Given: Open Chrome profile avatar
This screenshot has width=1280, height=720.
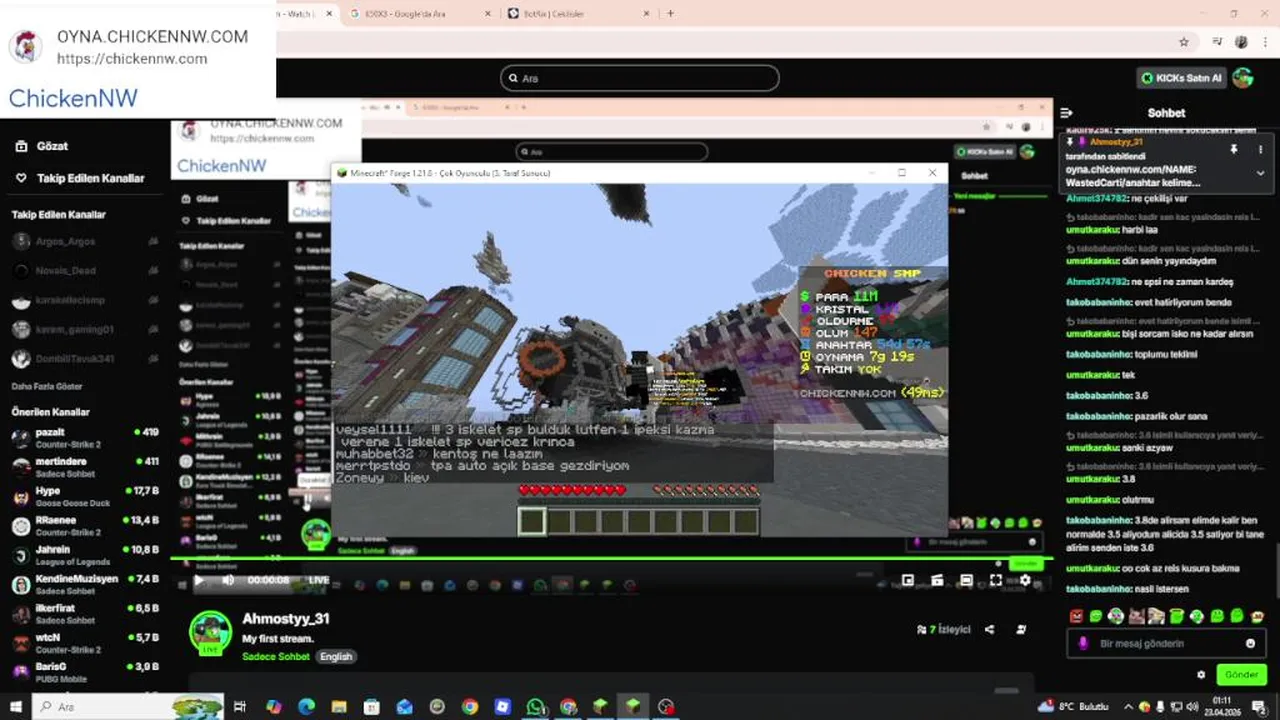Looking at the screenshot, I should click(1241, 42).
